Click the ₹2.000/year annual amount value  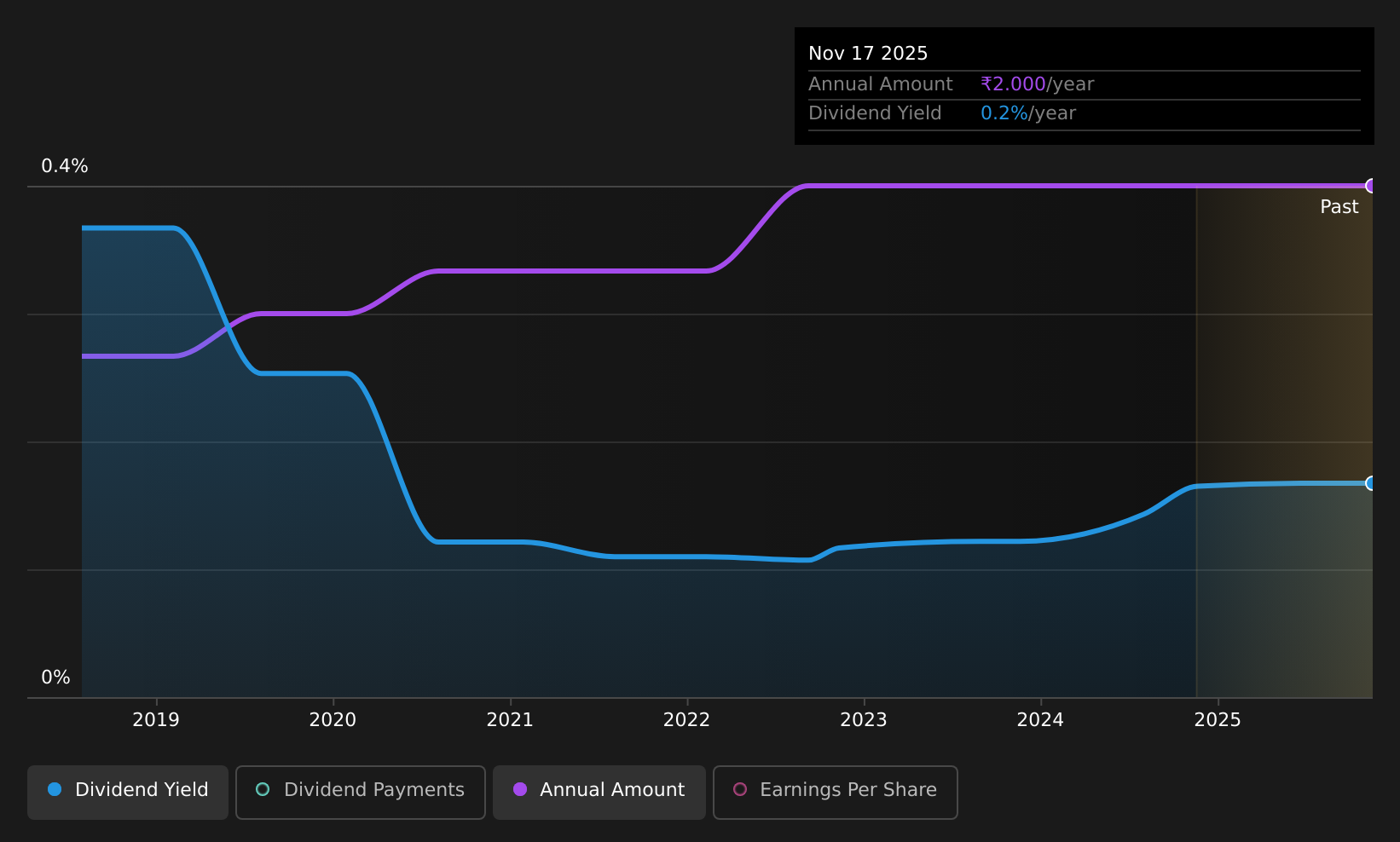point(1037,84)
